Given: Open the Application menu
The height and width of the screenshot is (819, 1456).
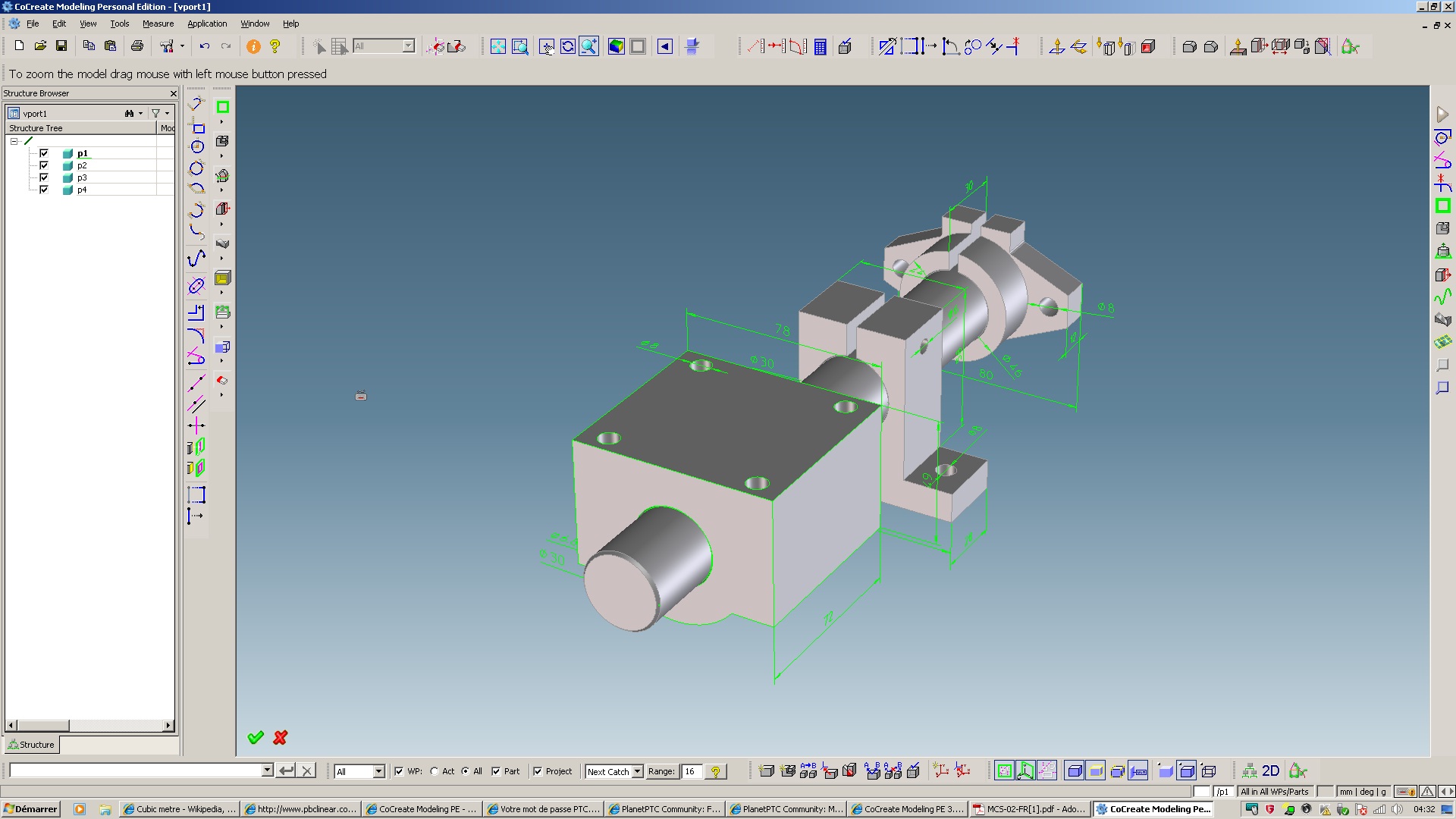Looking at the screenshot, I should click(207, 24).
